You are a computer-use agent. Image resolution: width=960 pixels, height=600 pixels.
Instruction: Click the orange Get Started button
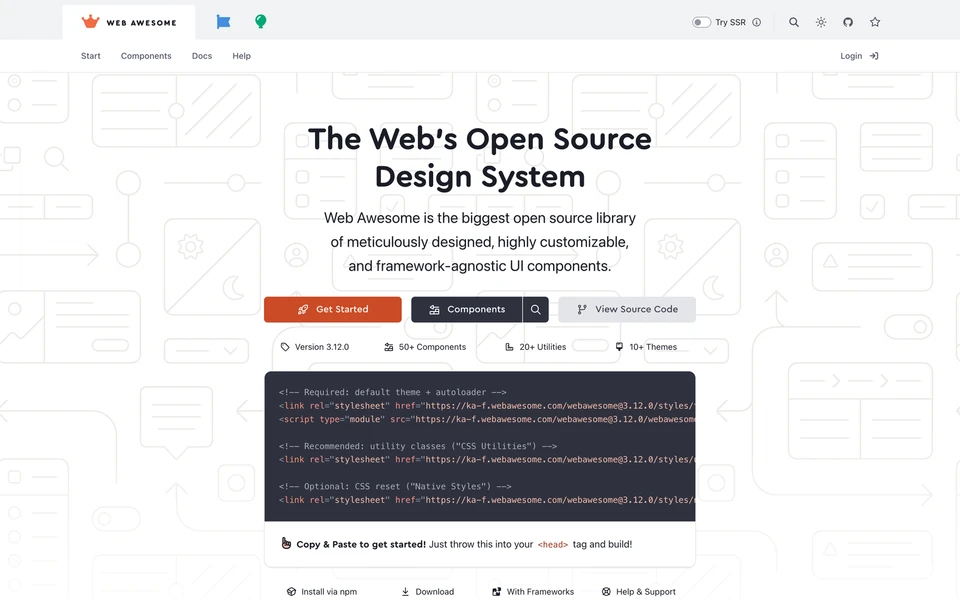332,309
